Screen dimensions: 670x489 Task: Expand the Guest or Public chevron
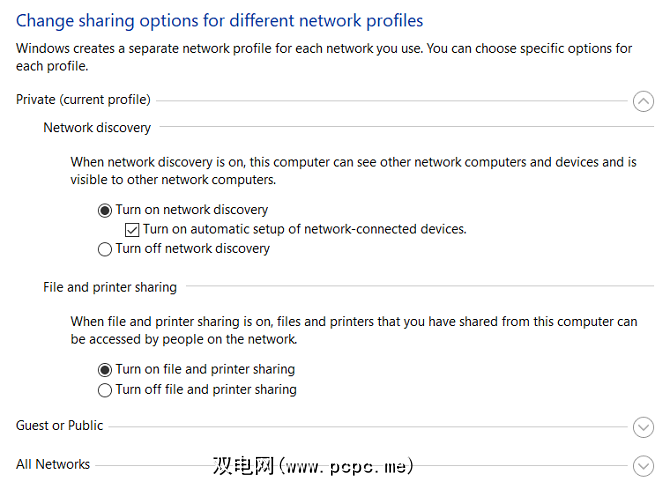coord(643,427)
